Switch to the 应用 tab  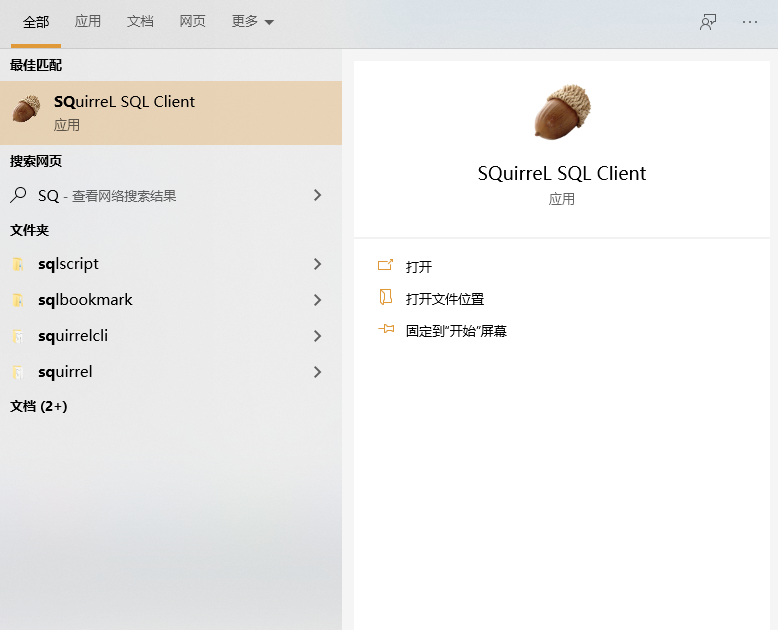click(88, 21)
